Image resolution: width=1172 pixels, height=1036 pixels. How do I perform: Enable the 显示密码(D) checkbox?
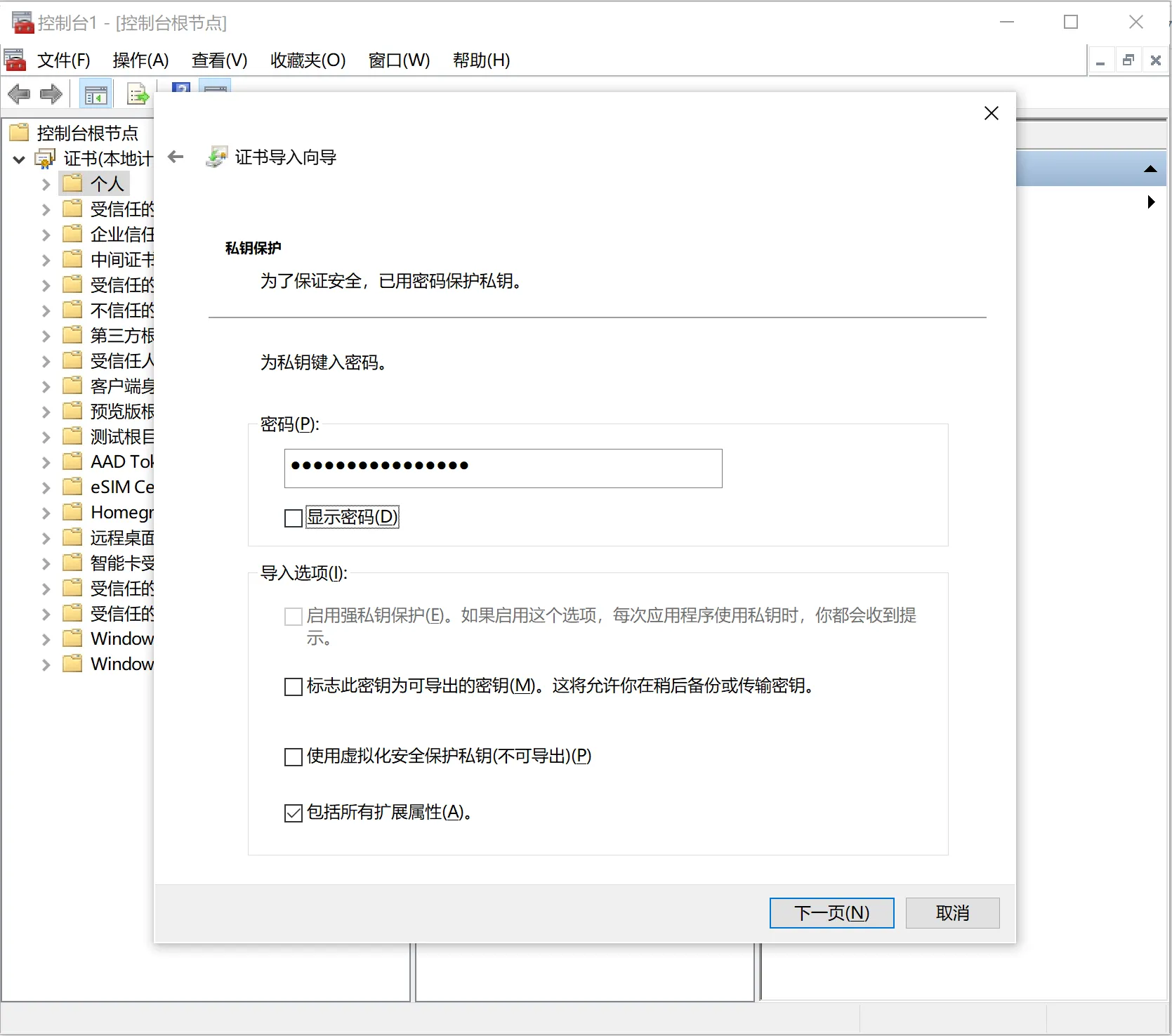(x=294, y=518)
